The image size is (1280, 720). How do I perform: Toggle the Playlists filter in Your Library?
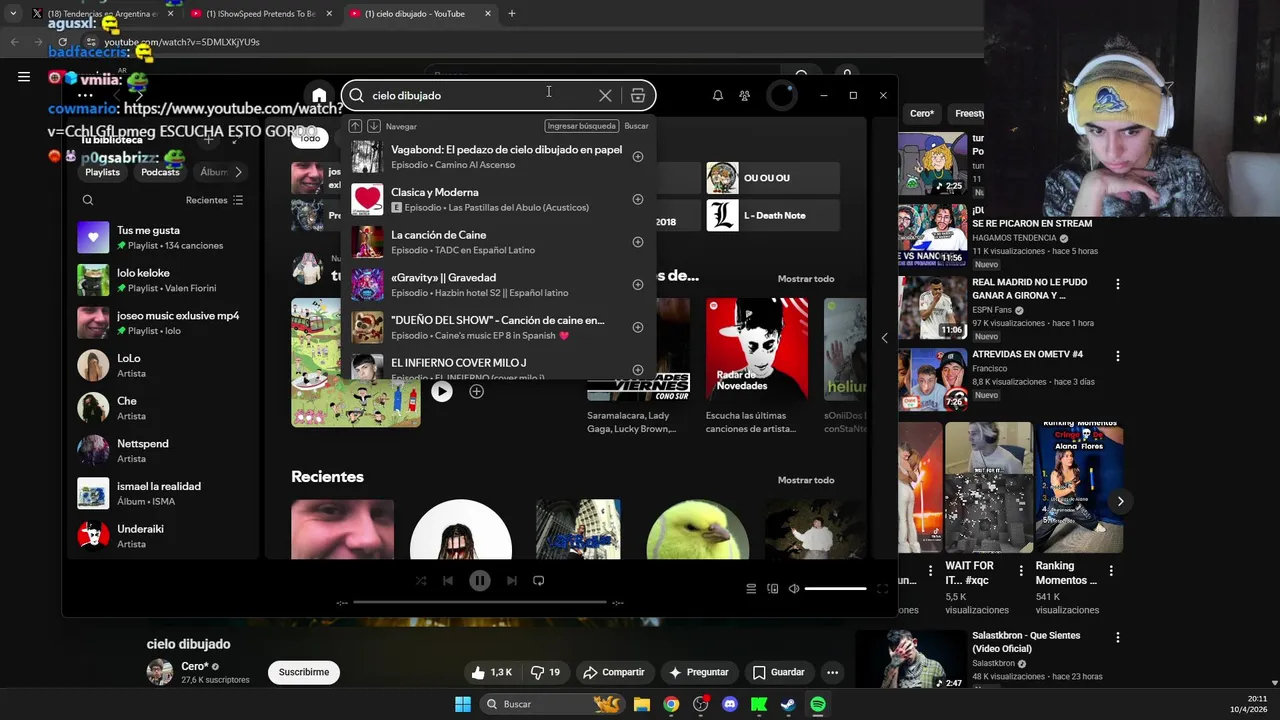(x=102, y=172)
